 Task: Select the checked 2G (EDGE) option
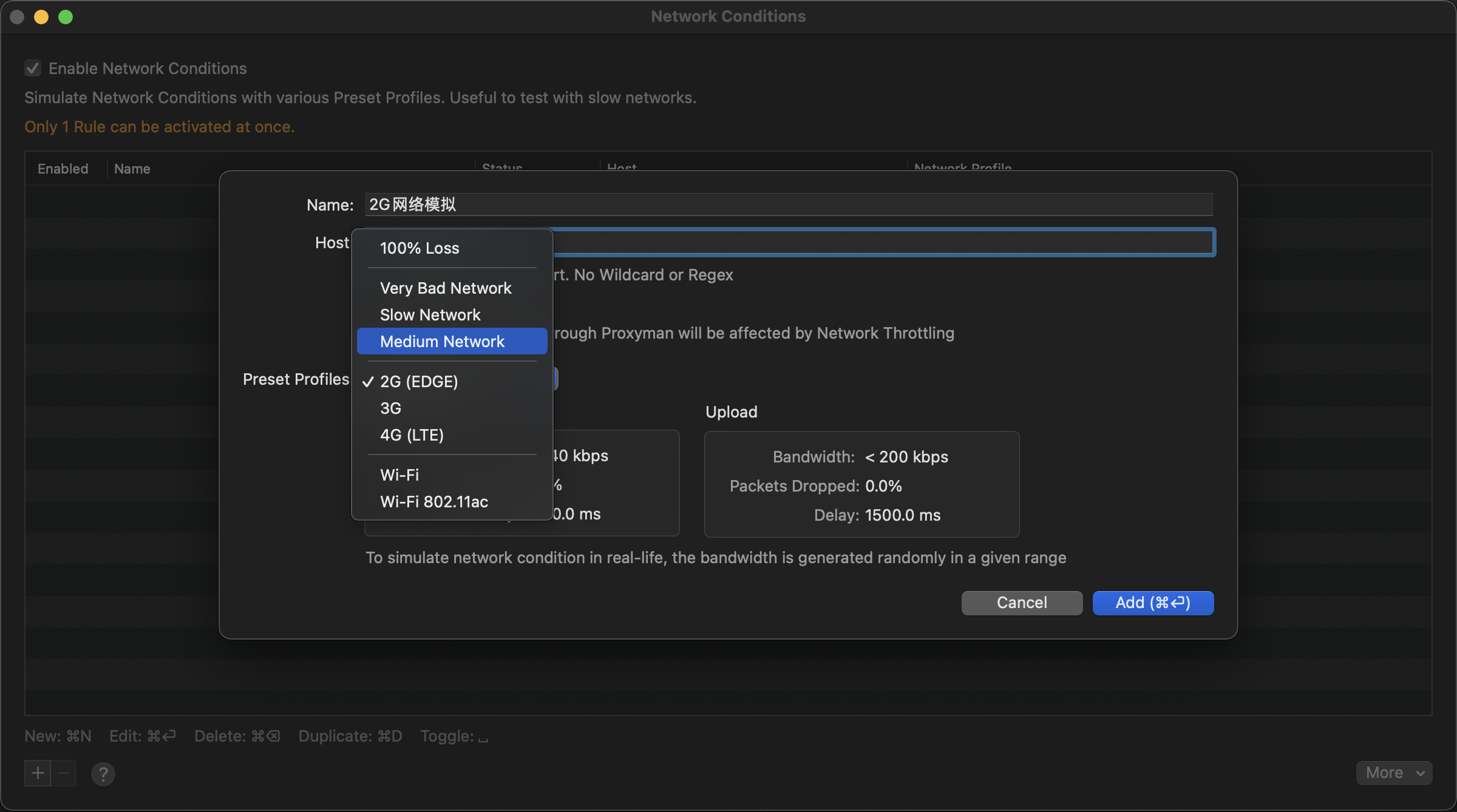coord(418,381)
